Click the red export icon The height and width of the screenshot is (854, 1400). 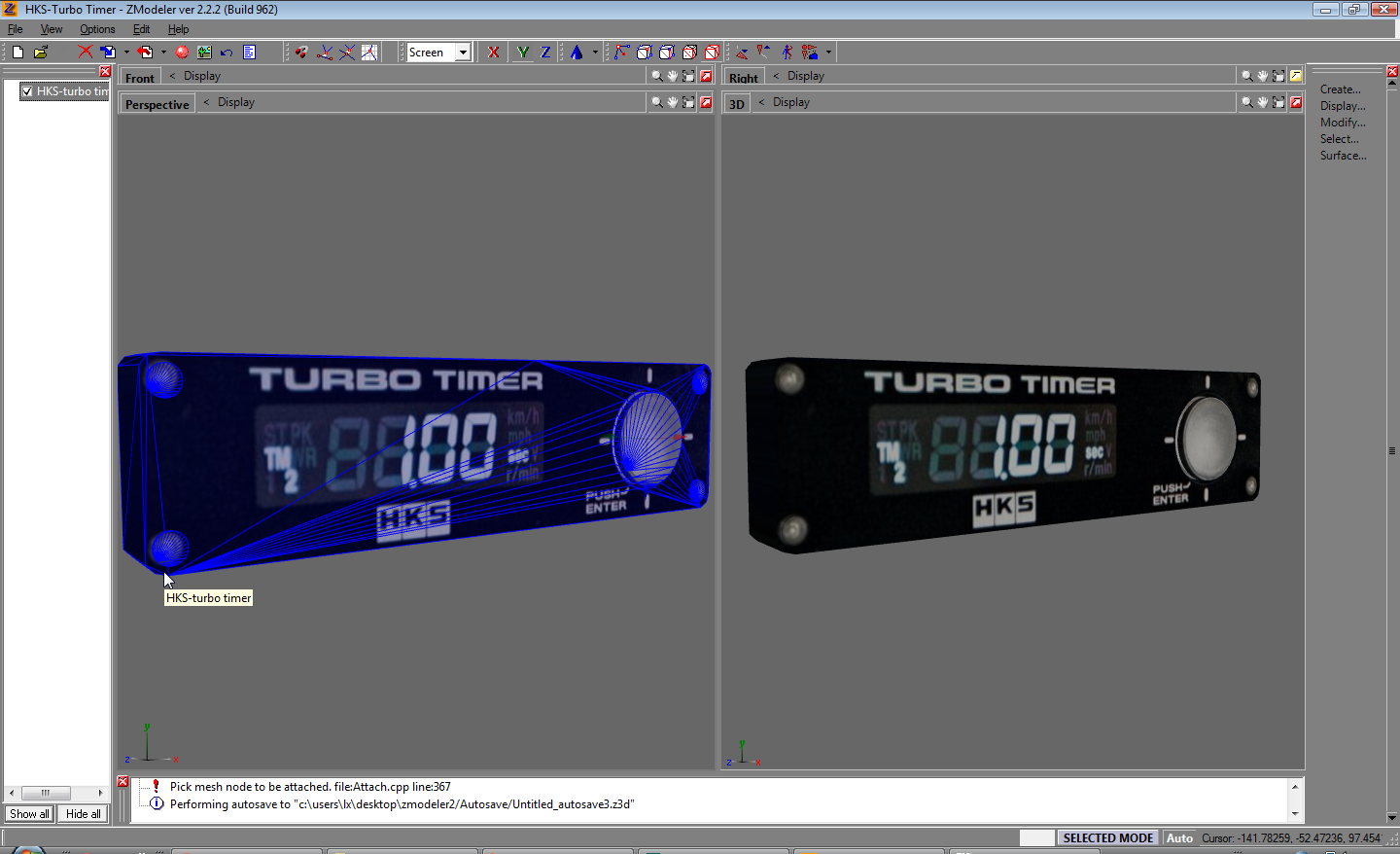point(145,53)
